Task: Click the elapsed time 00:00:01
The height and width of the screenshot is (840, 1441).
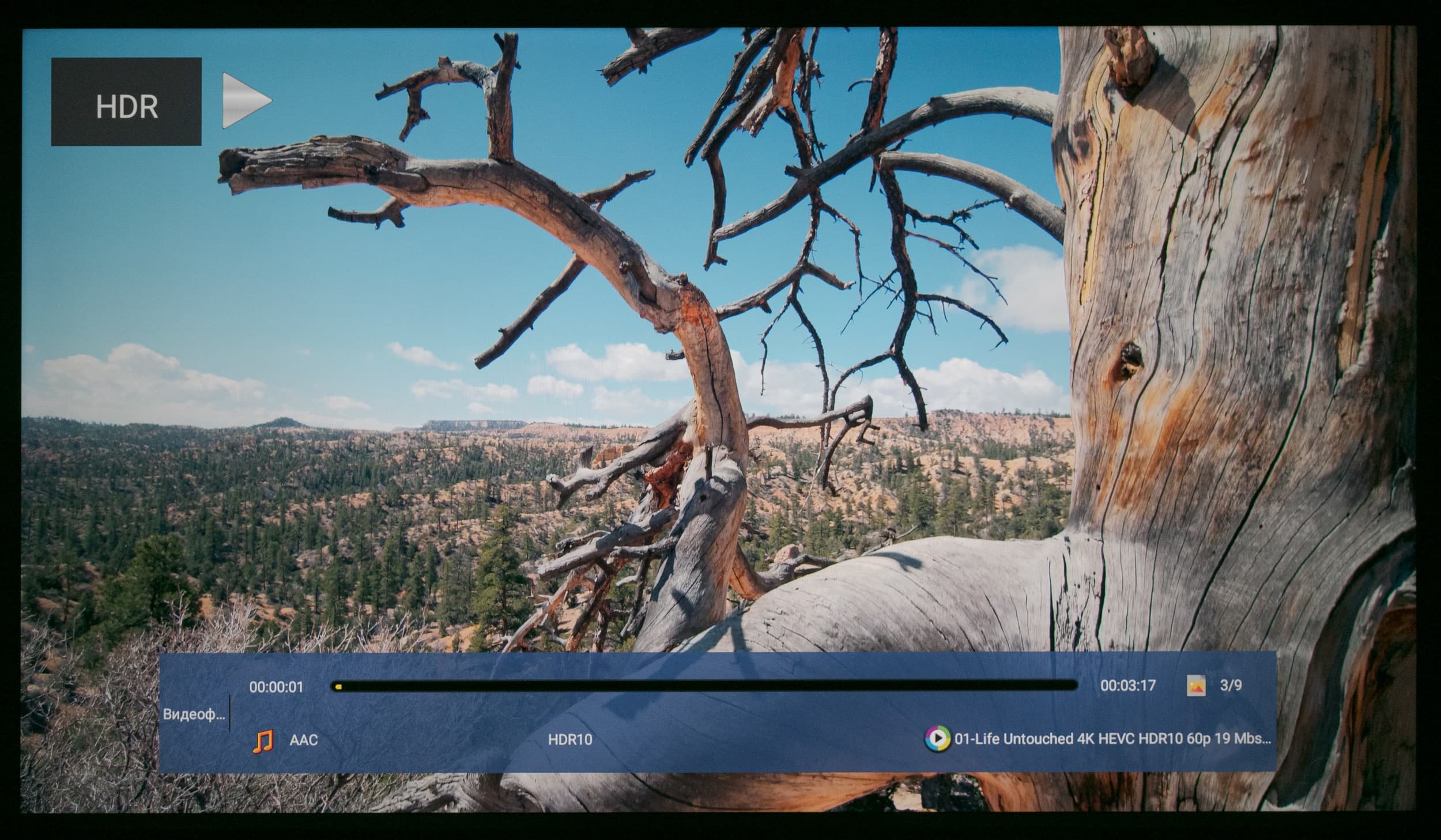Action: pyautogui.click(x=276, y=687)
